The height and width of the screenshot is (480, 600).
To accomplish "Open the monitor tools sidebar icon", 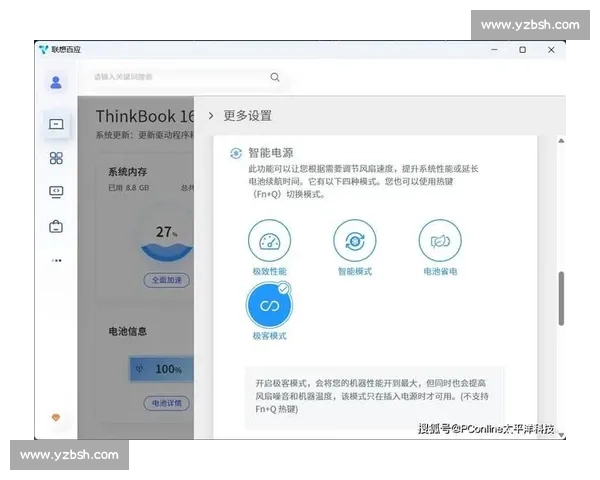I will 56,192.
